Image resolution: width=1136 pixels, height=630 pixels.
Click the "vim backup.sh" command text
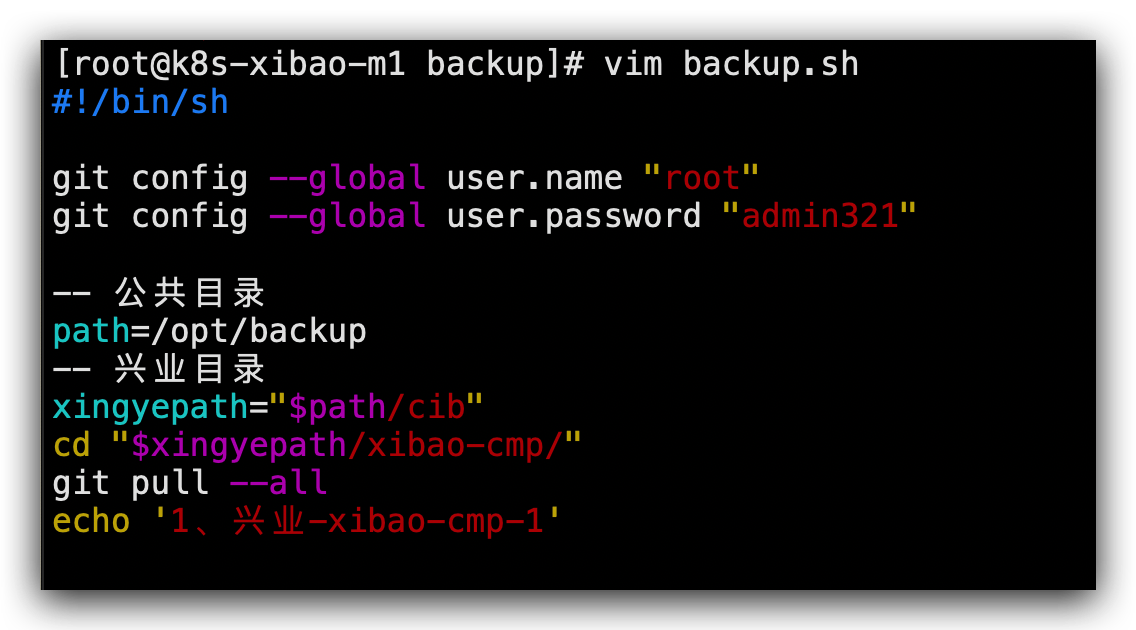tap(731, 65)
